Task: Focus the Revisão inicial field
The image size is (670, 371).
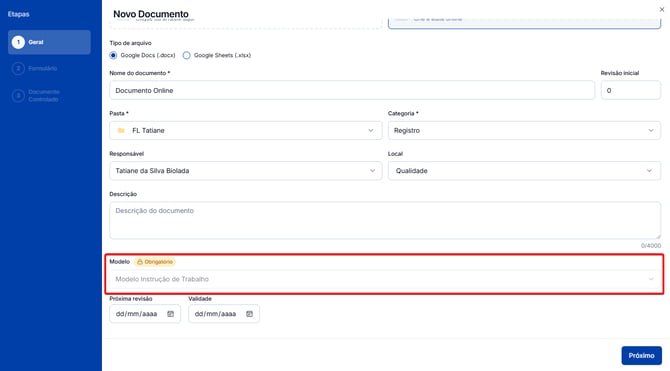Action: [631, 91]
